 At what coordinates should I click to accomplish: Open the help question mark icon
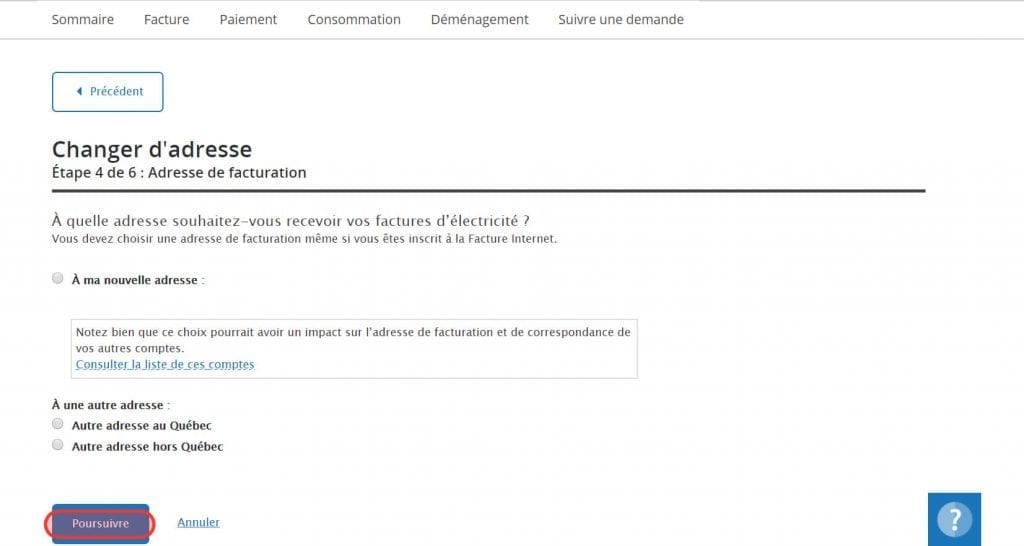(954, 519)
